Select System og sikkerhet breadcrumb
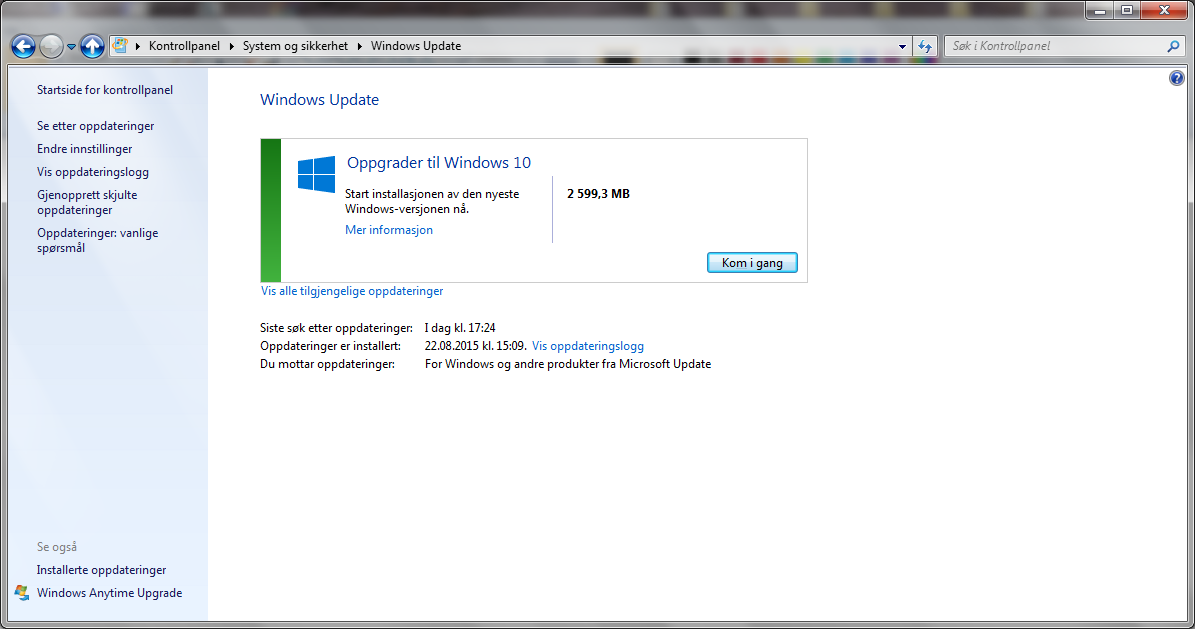The width and height of the screenshot is (1195, 629). (x=295, y=46)
